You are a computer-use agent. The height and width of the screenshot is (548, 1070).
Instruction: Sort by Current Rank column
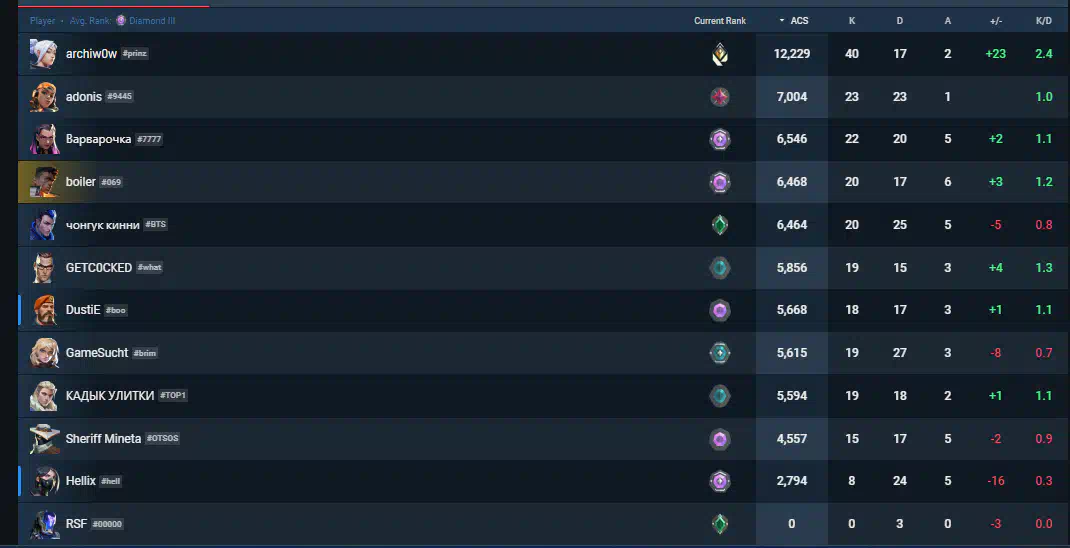click(x=720, y=20)
